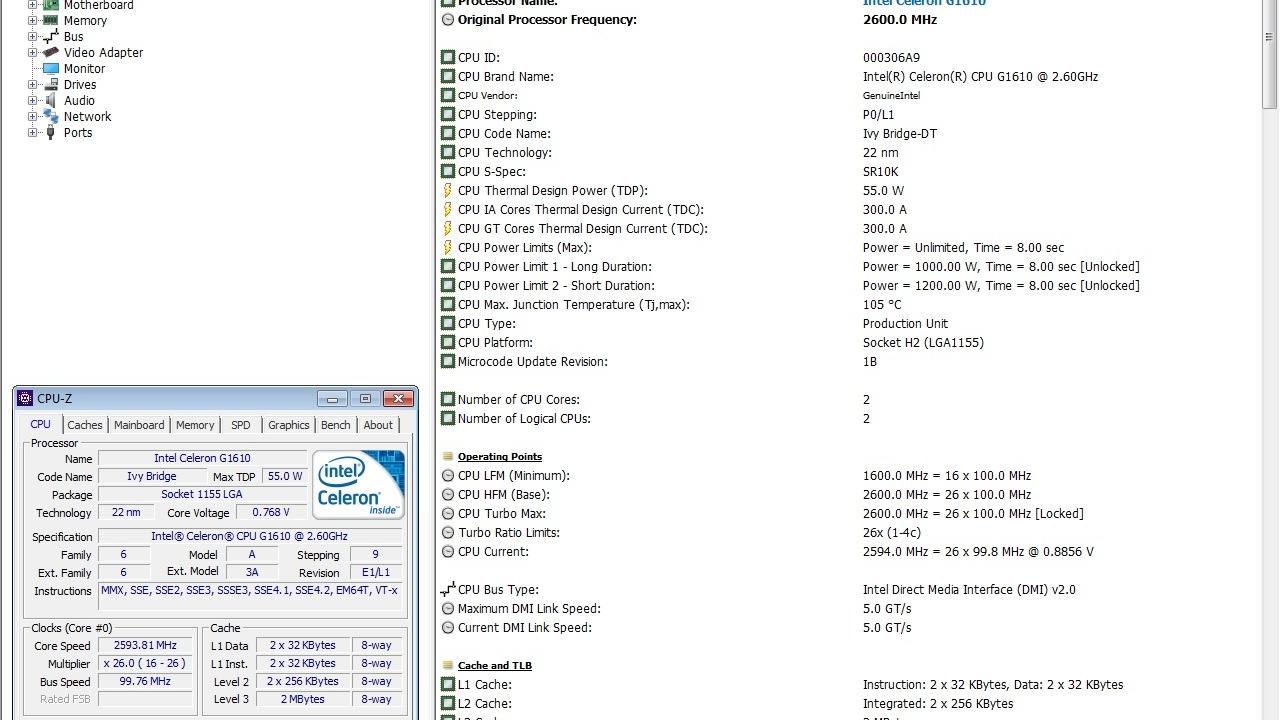The height and width of the screenshot is (720, 1280).
Task: Expand the Network tree node
Action: [32, 116]
